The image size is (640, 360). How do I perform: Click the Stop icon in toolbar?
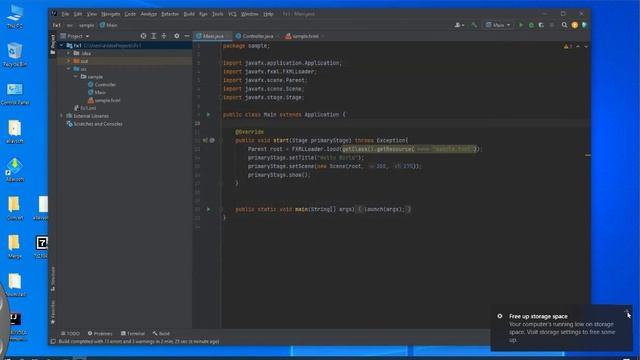point(552,25)
